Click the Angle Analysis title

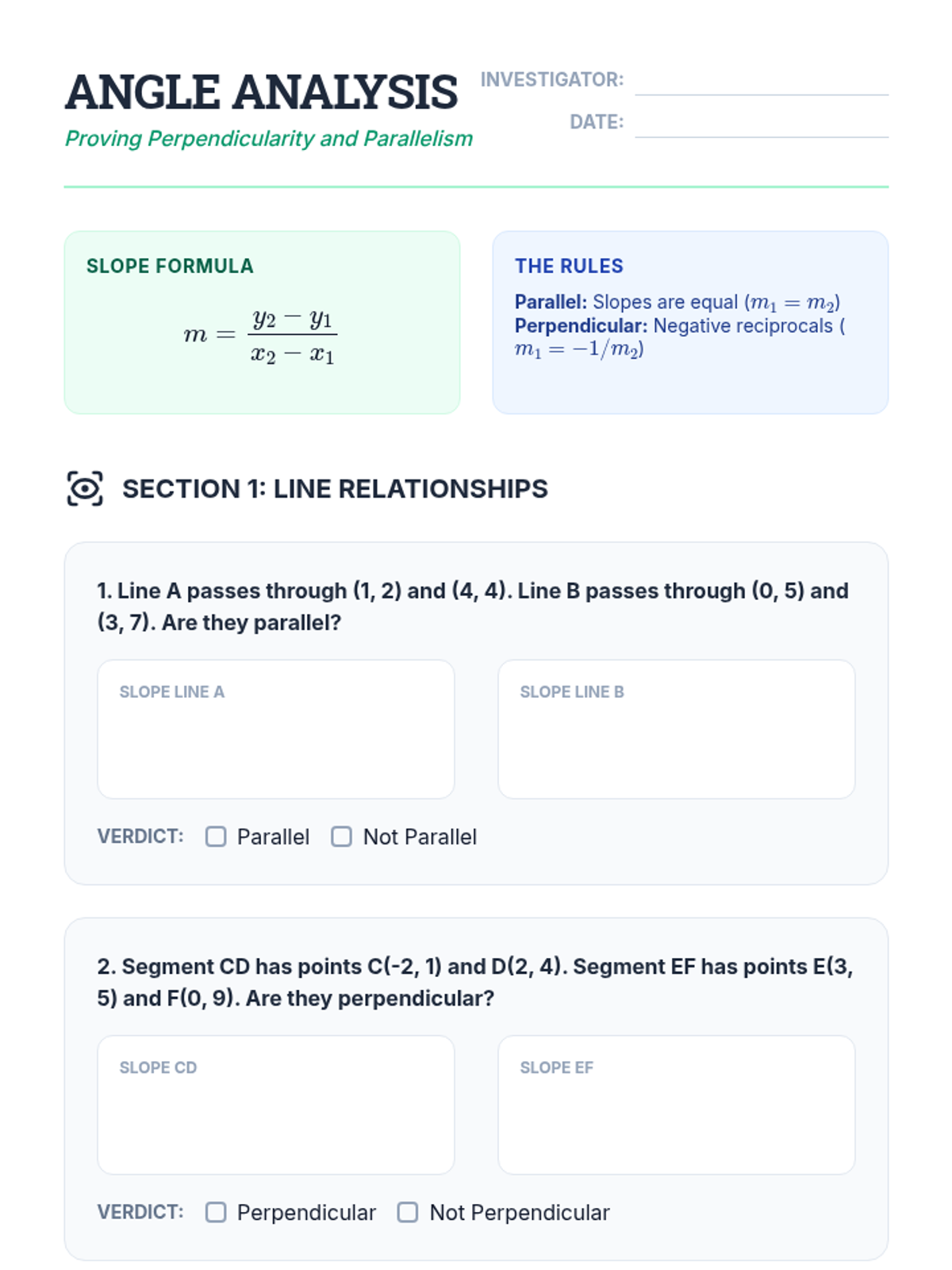[x=261, y=92]
